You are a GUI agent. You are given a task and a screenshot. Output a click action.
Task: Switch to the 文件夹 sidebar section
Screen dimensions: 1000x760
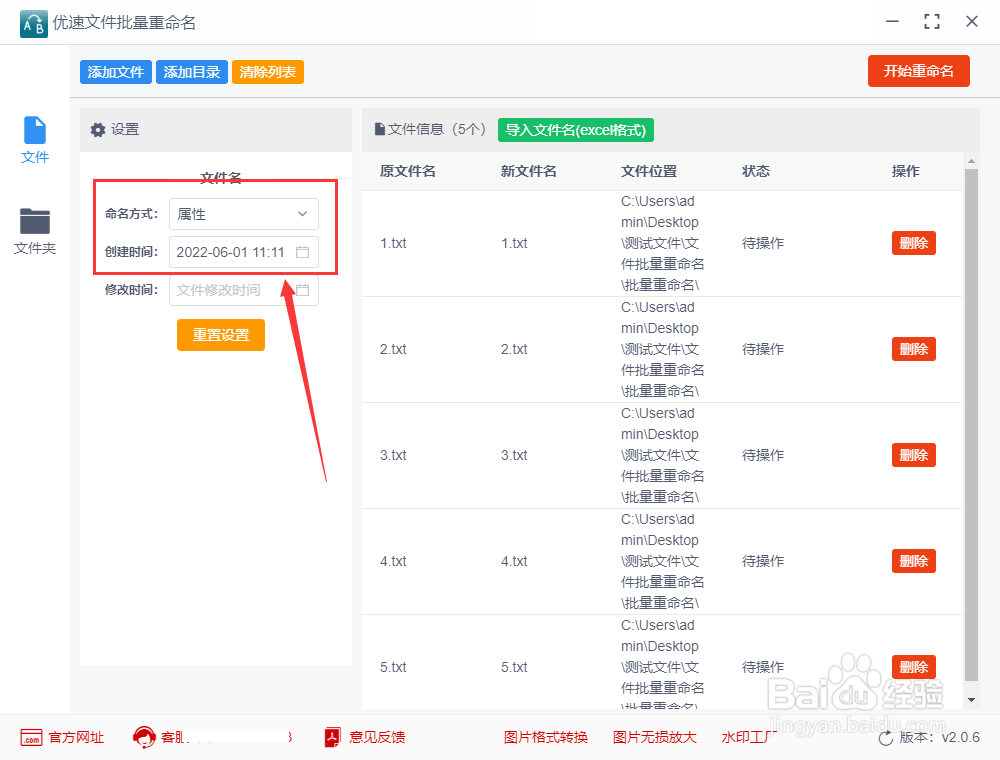point(34,231)
